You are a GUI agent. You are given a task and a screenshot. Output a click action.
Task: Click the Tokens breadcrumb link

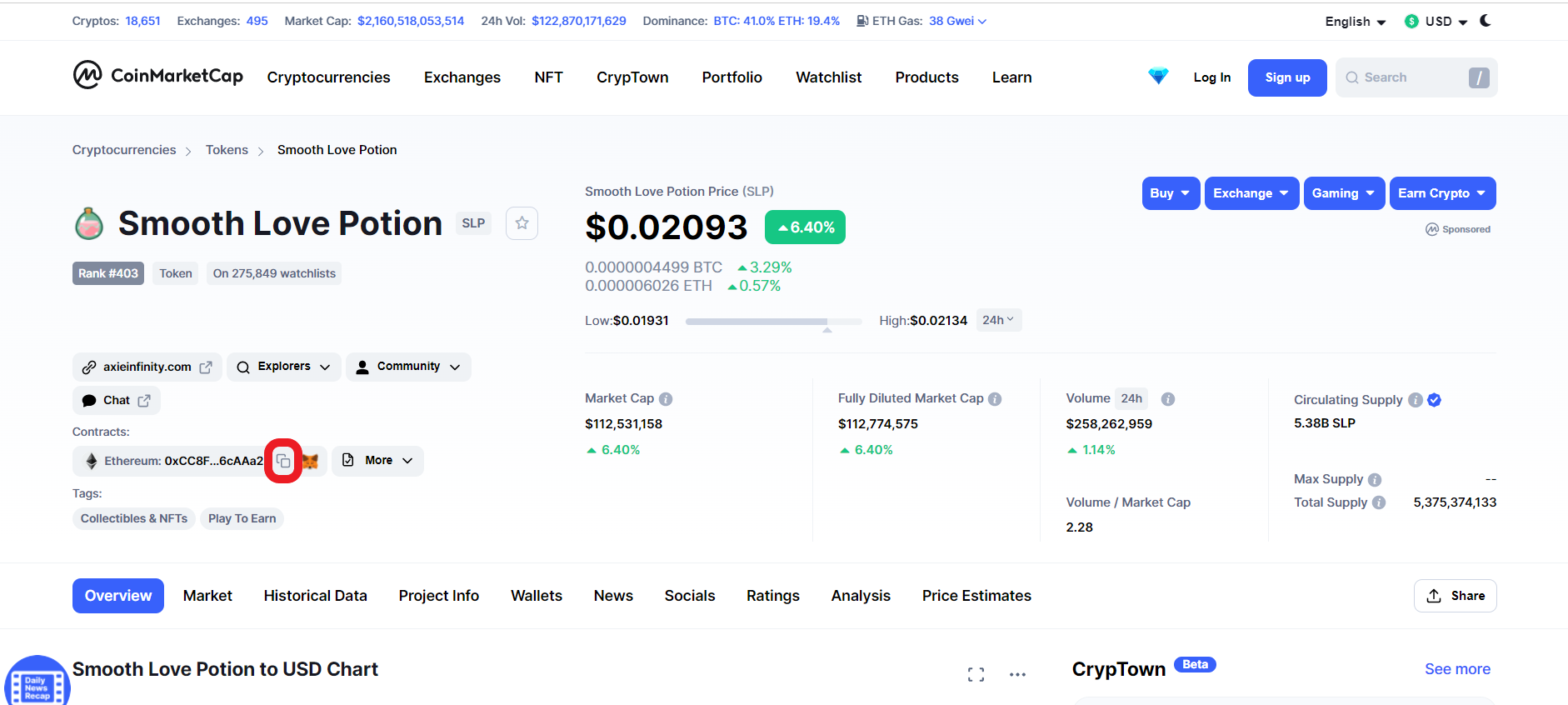pyautogui.click(x=227, y=150)
